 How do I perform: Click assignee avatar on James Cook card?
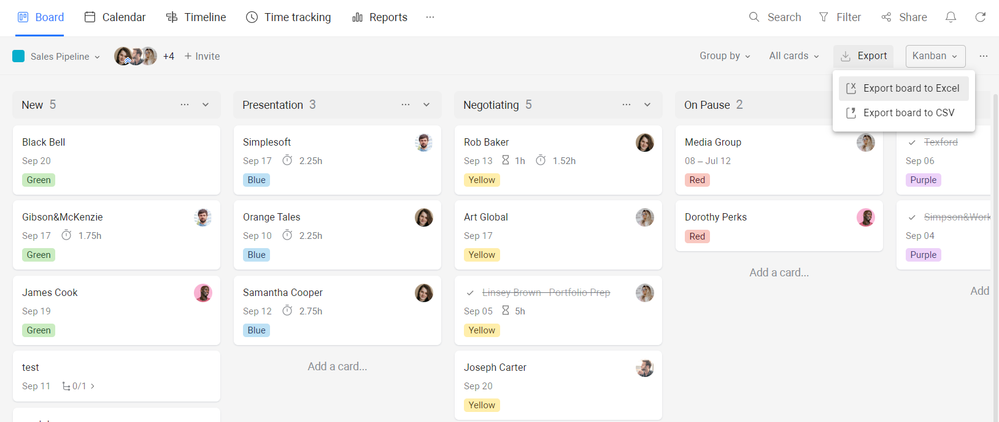pyautogui.click(x=203, y=293)
